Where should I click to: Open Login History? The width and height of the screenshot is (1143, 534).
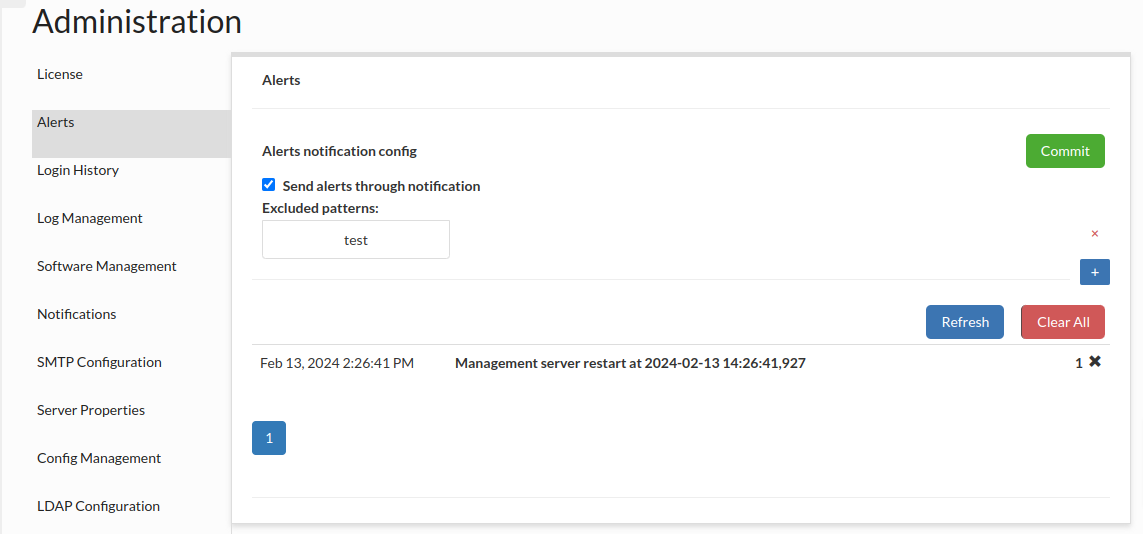click(x=78, y=171)
